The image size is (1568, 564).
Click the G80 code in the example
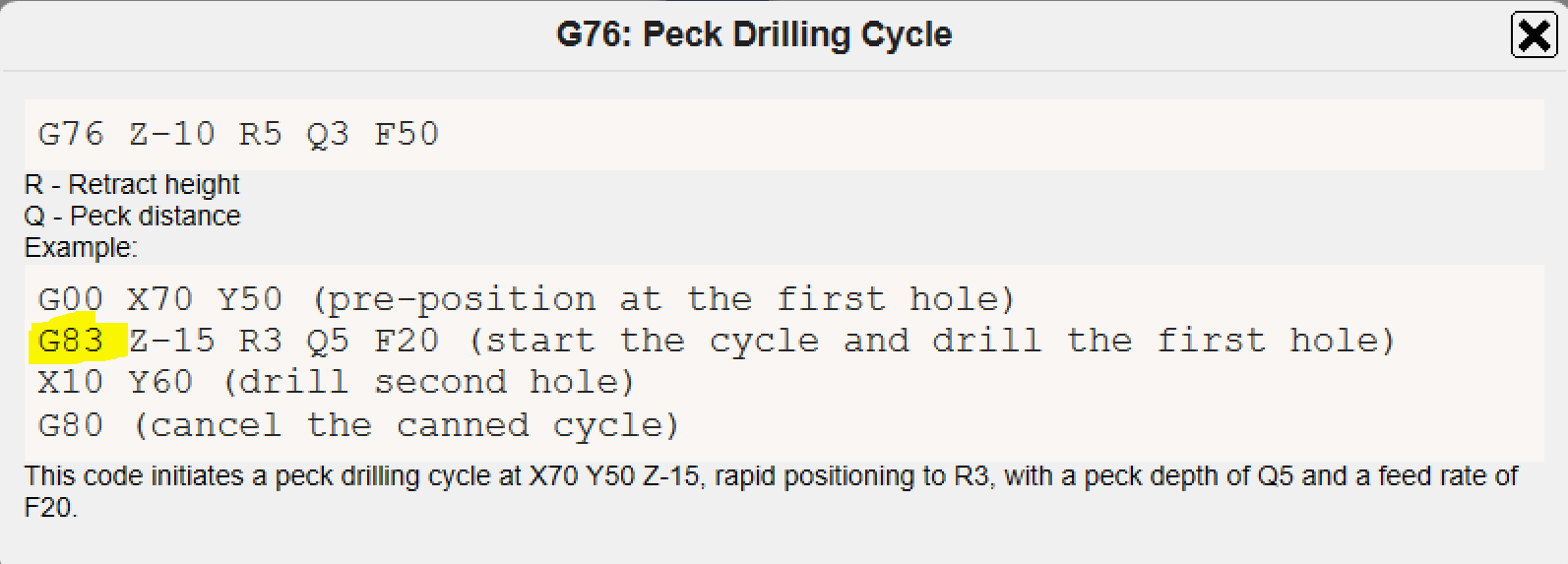pyautogui.click(x=71, y=425)
